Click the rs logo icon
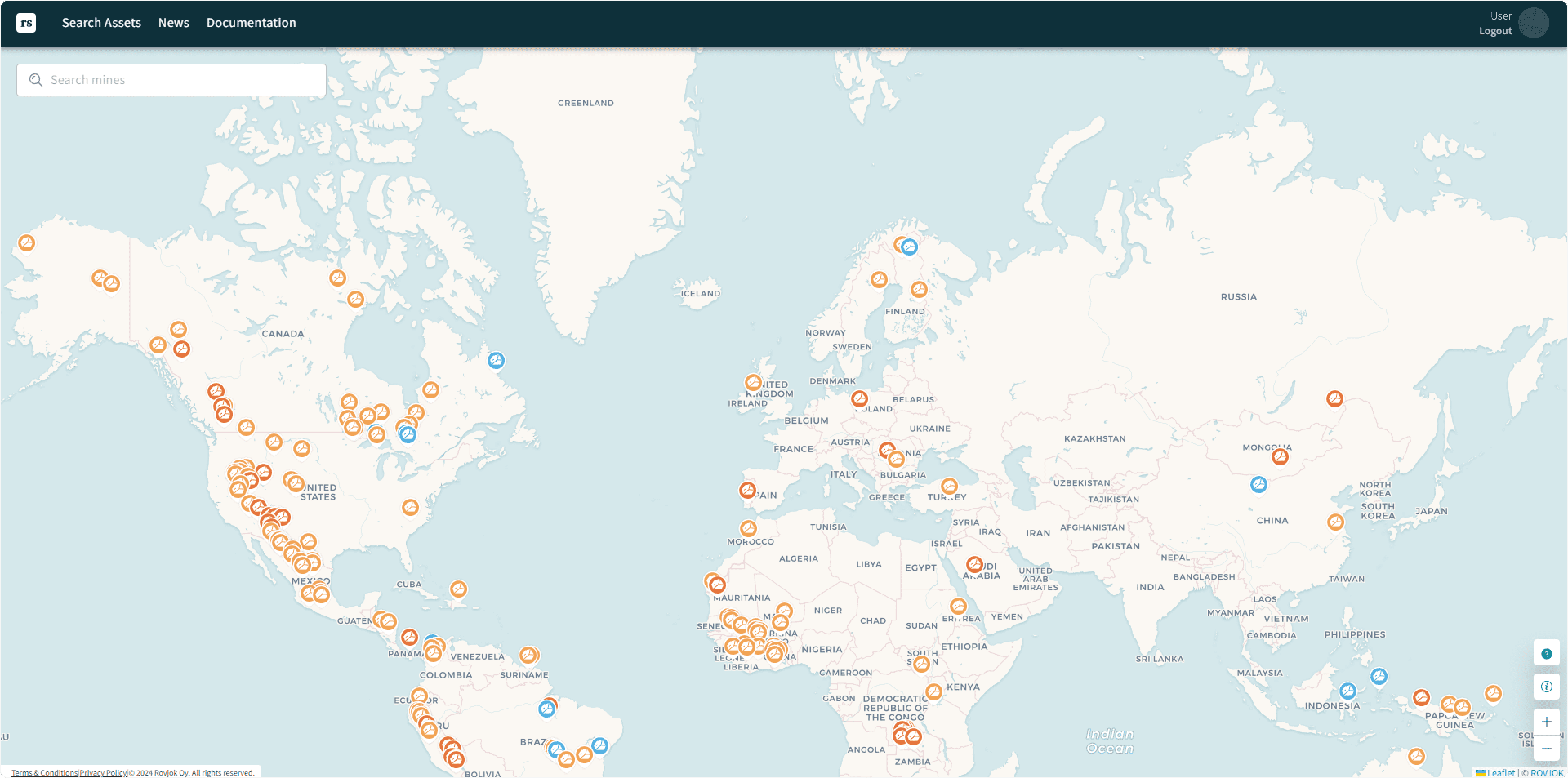 [26, 22]
